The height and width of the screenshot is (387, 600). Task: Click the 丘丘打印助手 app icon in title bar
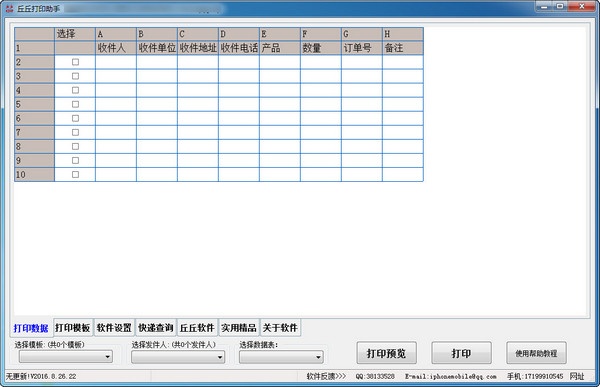10,8
